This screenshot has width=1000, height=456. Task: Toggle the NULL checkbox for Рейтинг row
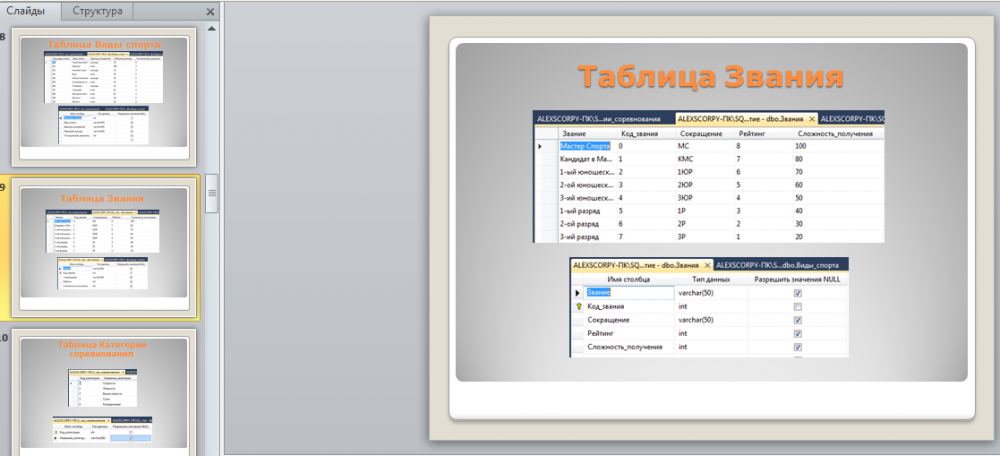pos(798,334)
